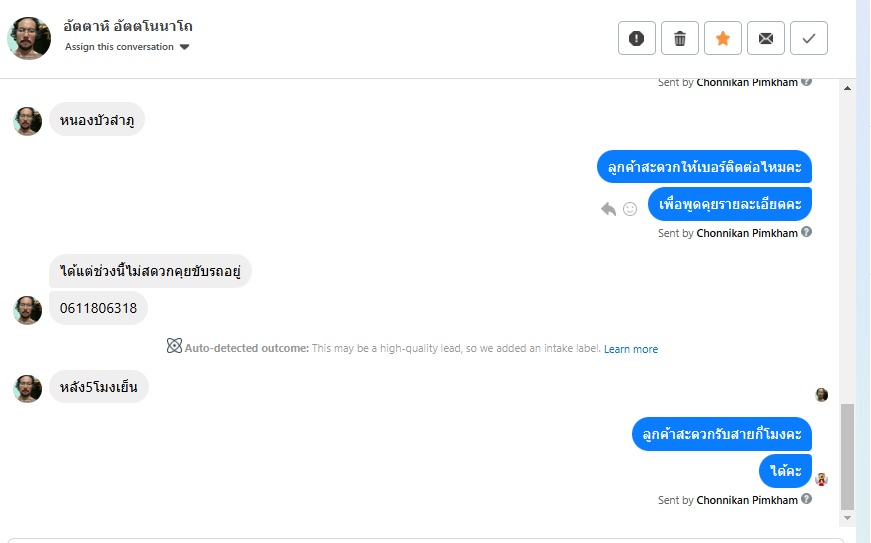Click the seen-by avatar beside ได้คะ message

click(821, 479)
